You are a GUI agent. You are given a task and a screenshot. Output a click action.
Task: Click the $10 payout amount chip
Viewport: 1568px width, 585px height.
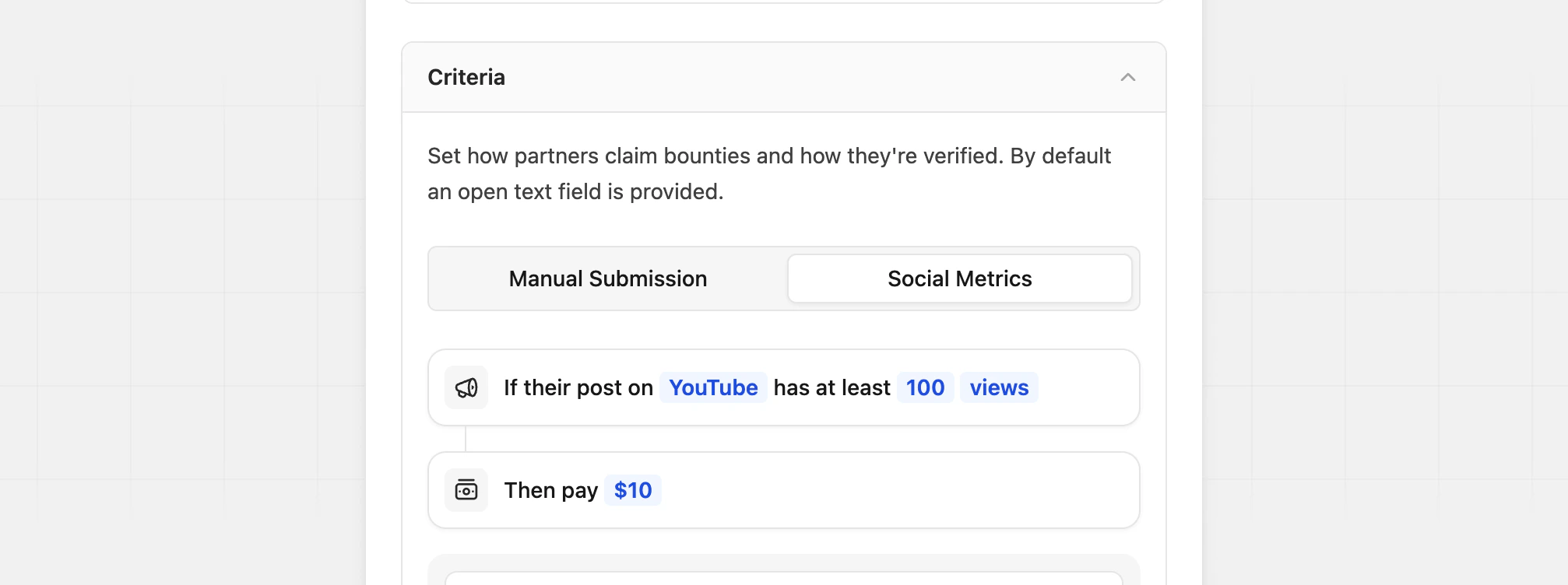632,490
